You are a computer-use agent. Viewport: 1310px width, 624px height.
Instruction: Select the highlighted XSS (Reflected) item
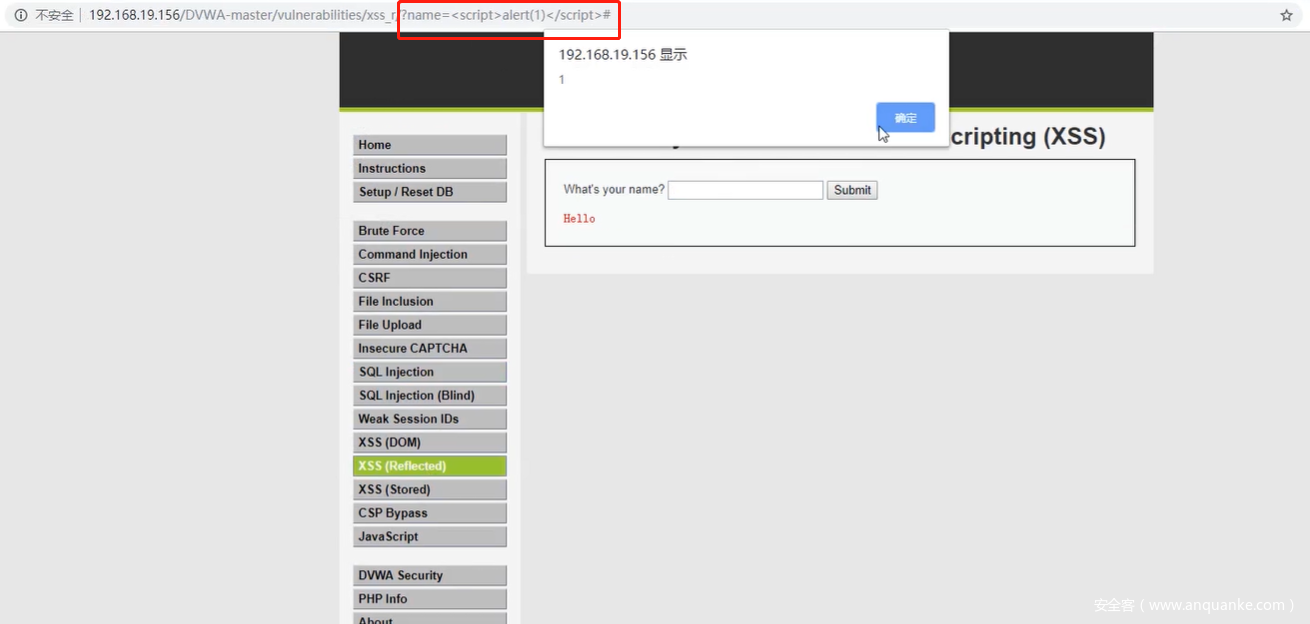[x=430, y=466]
